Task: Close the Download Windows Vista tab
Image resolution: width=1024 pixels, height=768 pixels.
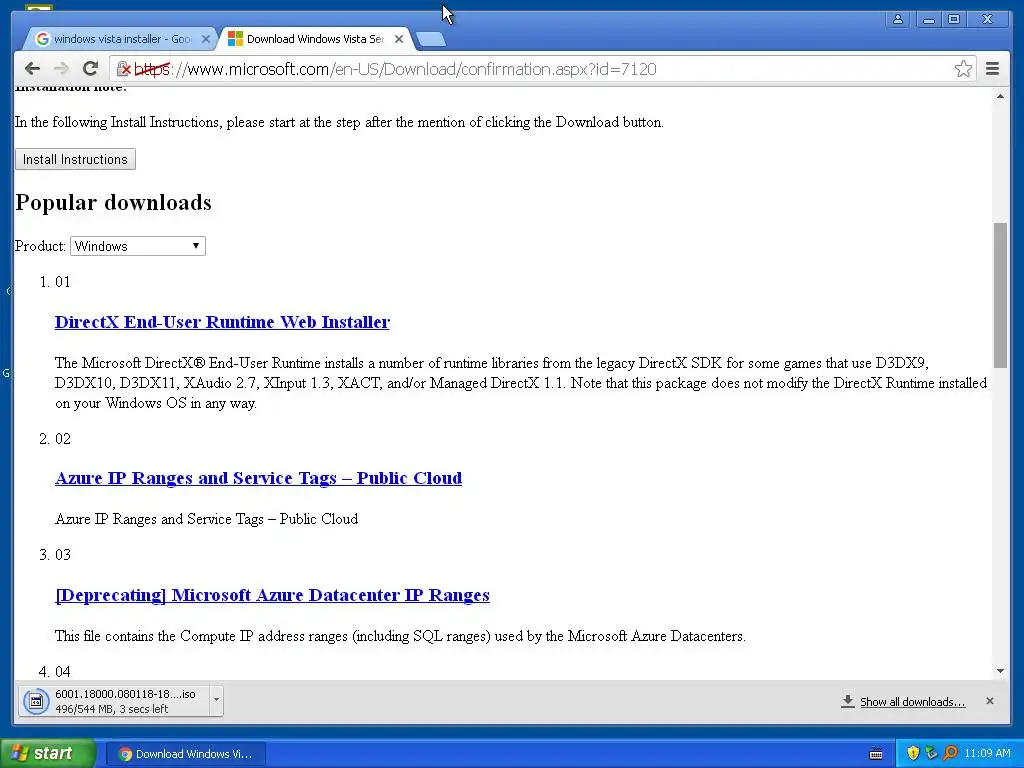Action: (399, 39)
